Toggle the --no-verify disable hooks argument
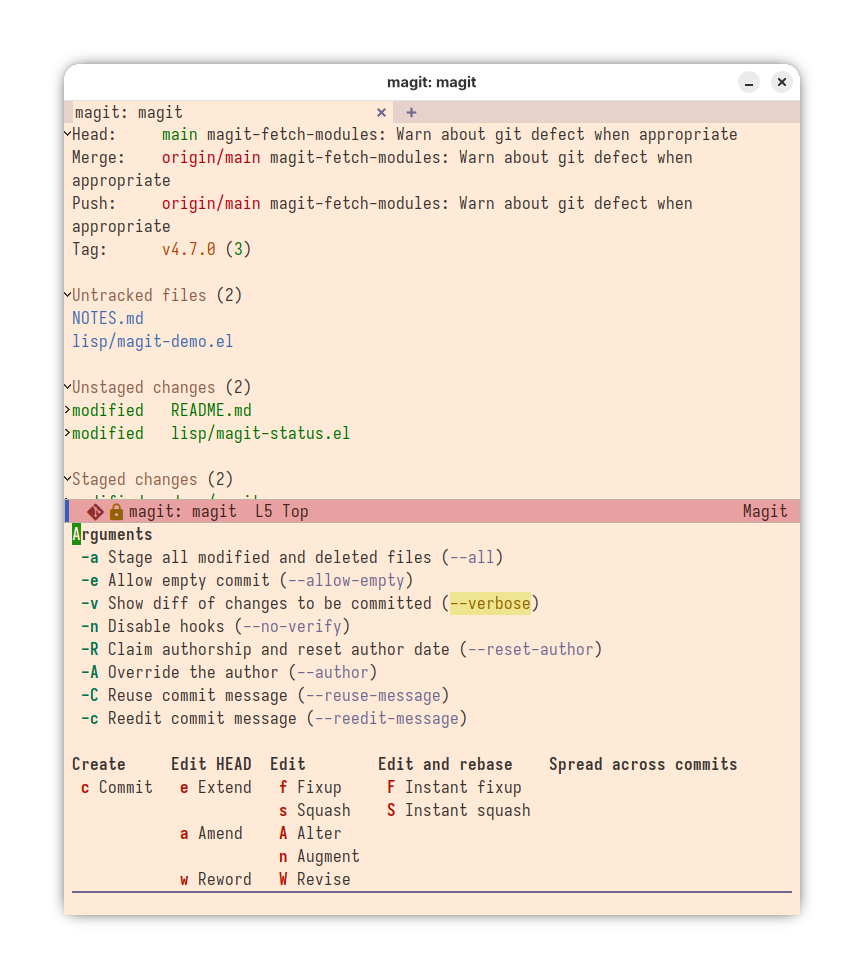 coord(215,627)
